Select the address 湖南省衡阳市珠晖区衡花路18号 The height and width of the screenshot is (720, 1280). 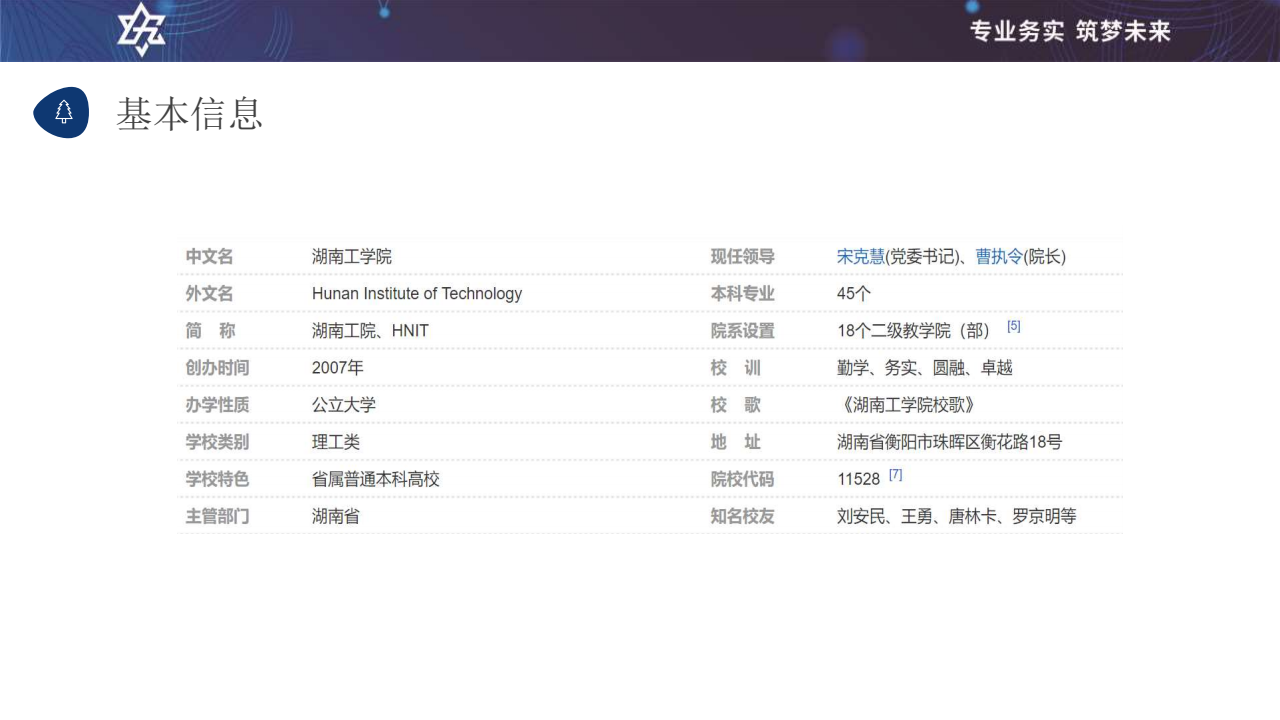pyautogui.click(x=948, y=442)
